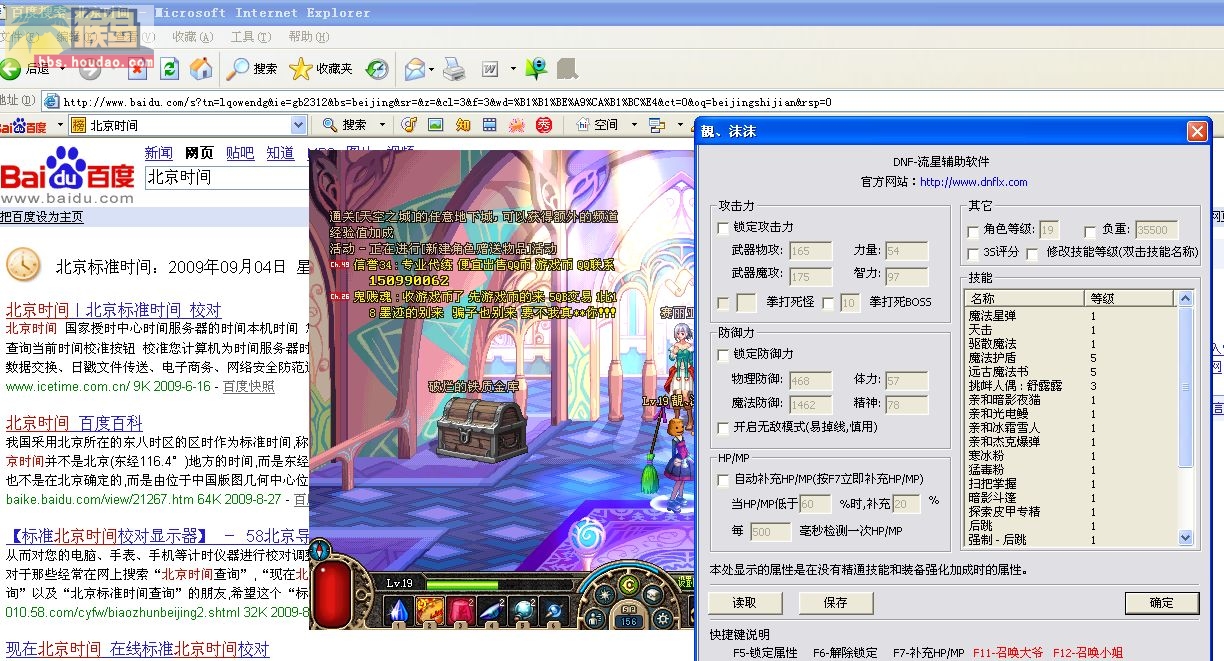Click the Baidu toolbar video film icon

489,125
